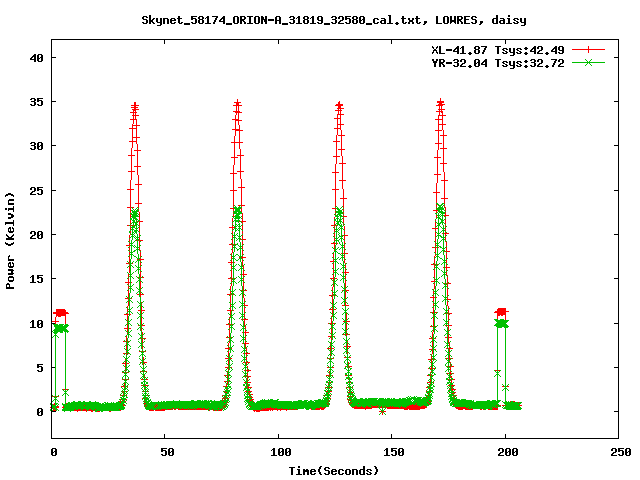Click the plot title Skynet_58174_ORION-A text
This screenshot has height=480, width=640.
point(333,20)
